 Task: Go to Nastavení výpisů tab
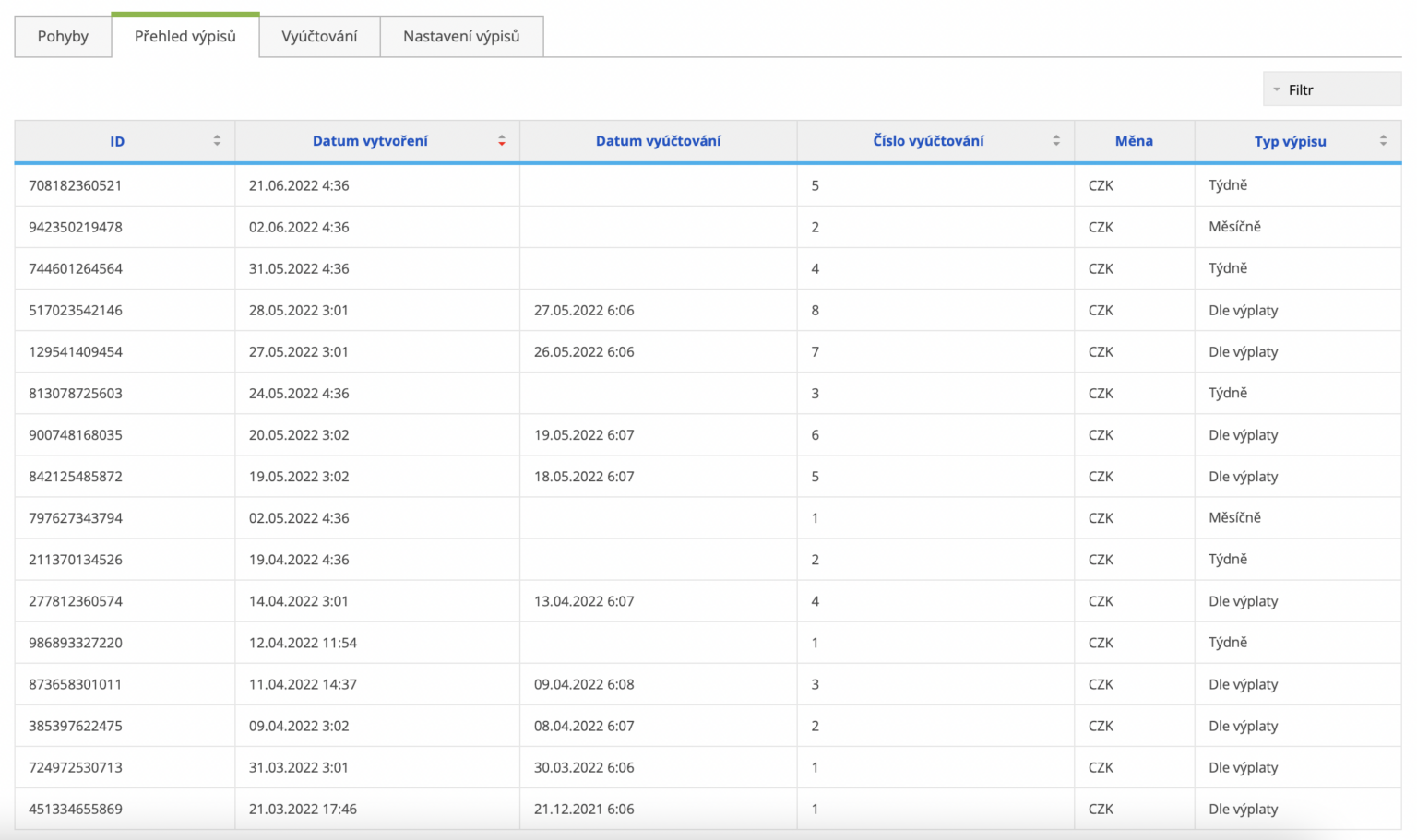click(461, 36)
